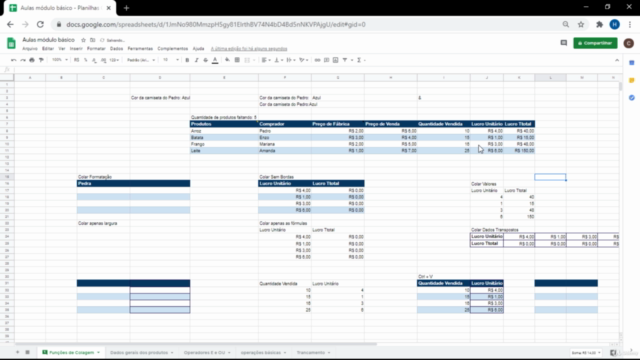Open the 123 number format dropdown
The height and width of the screenshot is (360, 640).
tap(114, 60)
